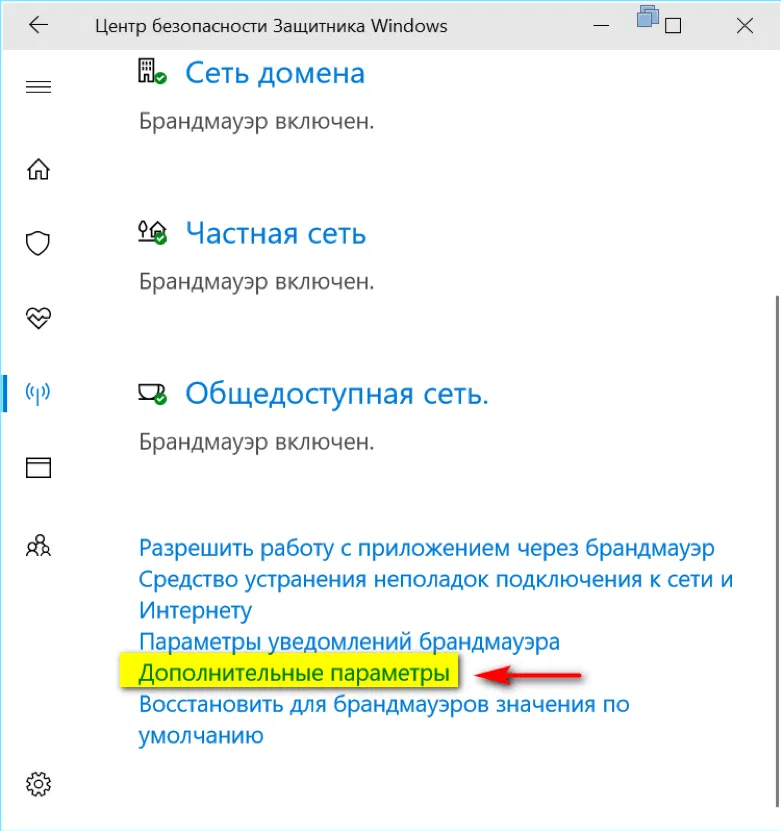The image size is (781, 831).
Task: Go back with the arrow button
Action: coord(38,25)
